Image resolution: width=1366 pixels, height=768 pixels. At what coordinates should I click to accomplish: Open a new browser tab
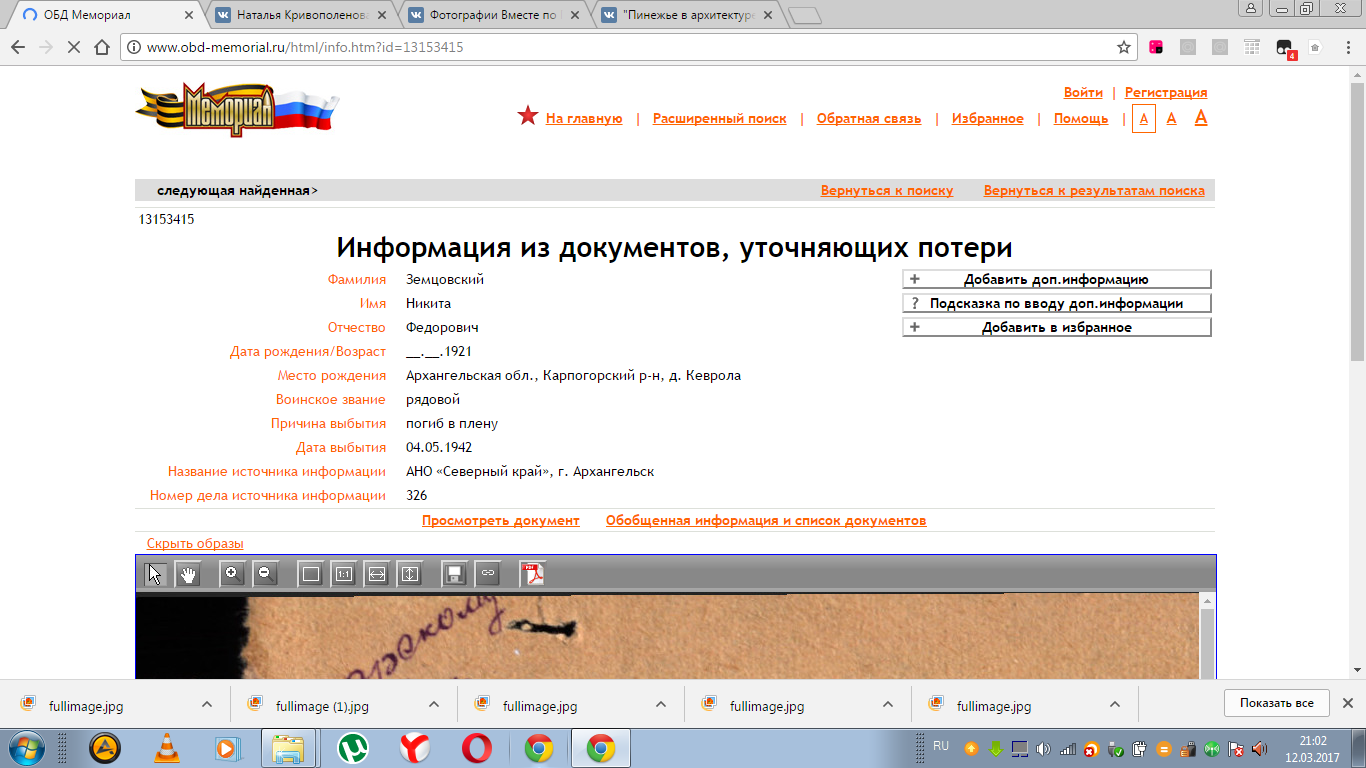click(805, 15)
